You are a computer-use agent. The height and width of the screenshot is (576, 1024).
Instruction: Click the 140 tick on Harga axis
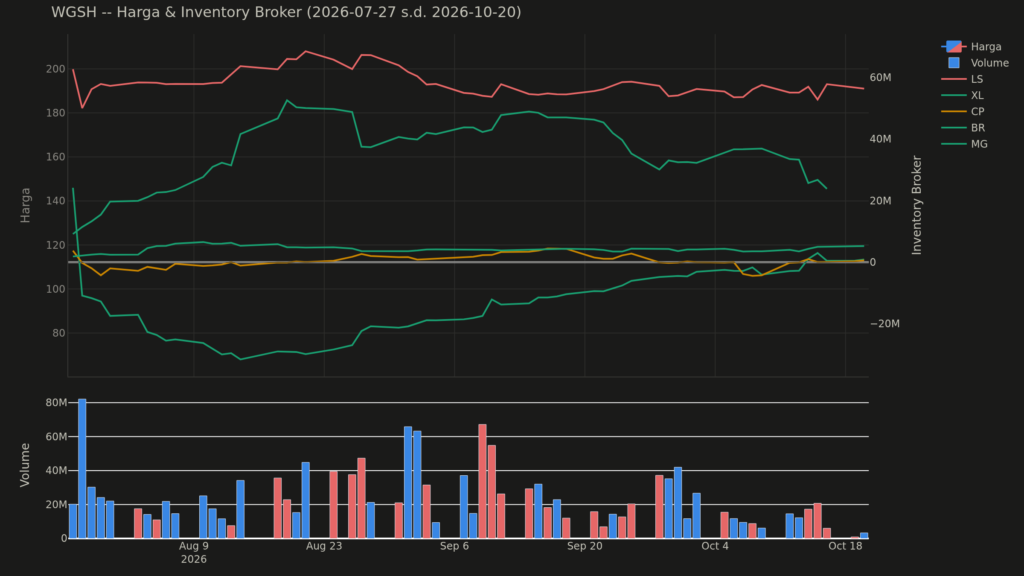click(56, 201)
